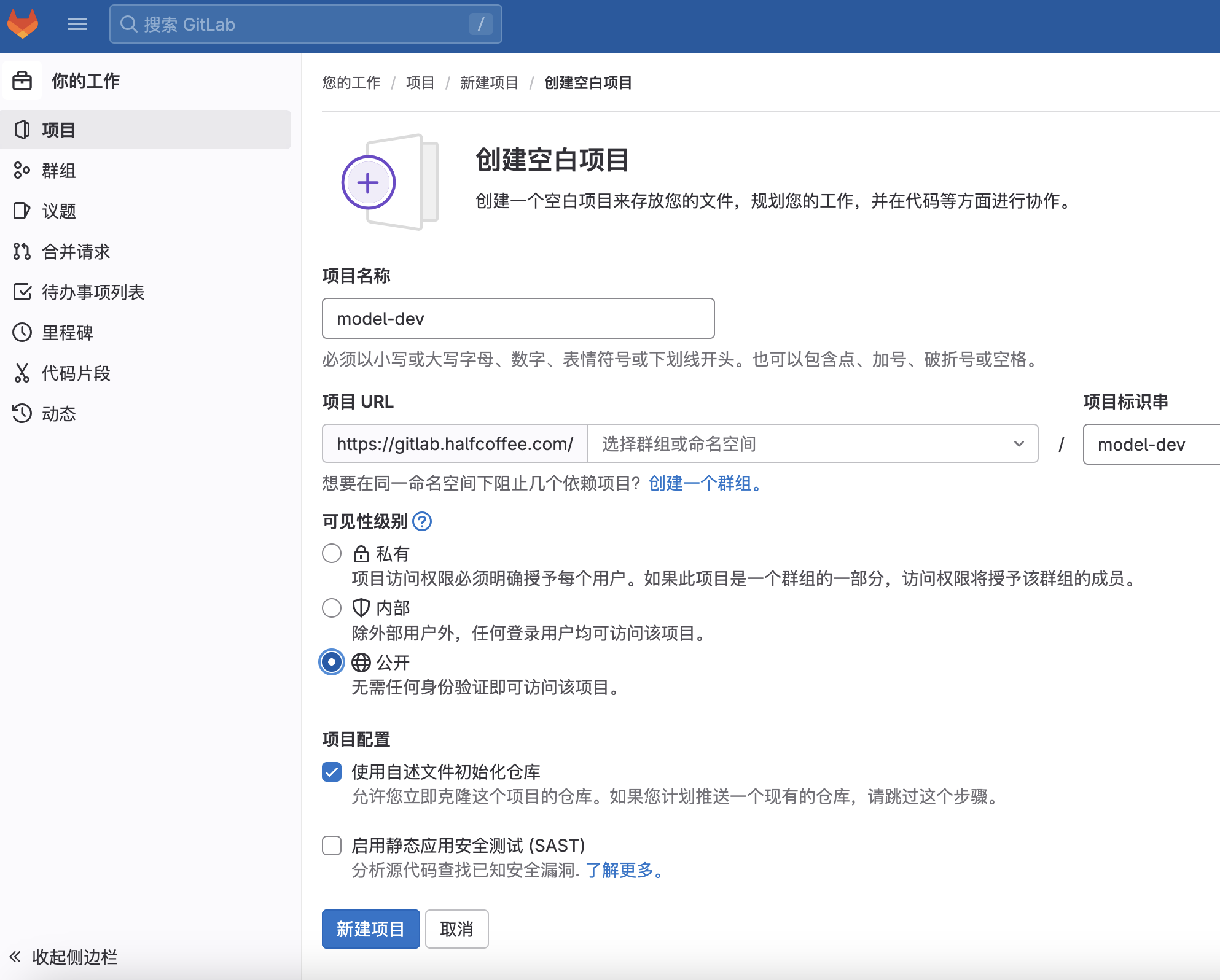Open Milestones (里程碑) in the sidebar
Screen dimensions: 1220x980
click(x=67, y=333)
